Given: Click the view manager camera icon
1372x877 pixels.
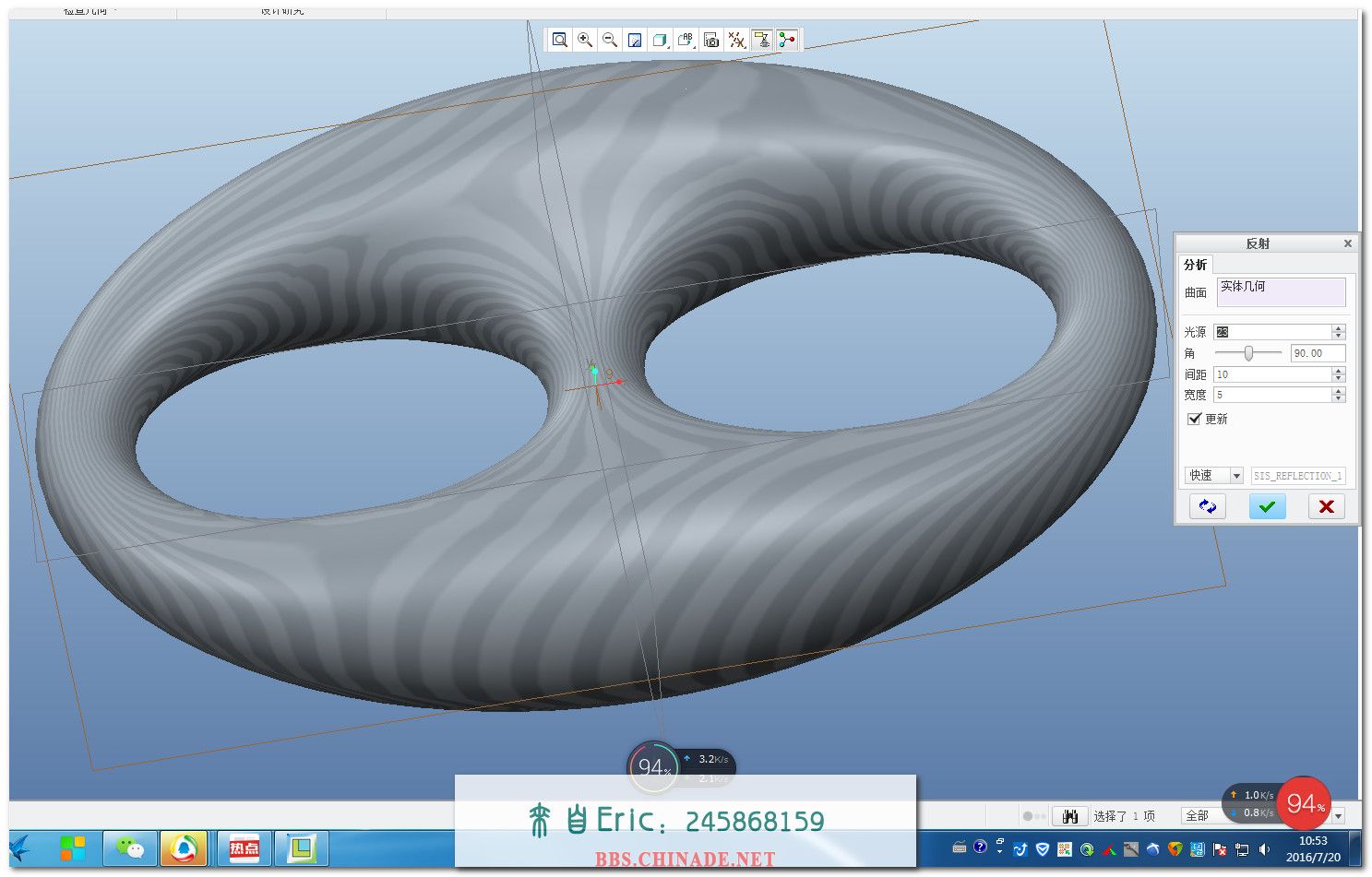Looking at the screenshot, I should click(711, 40).
